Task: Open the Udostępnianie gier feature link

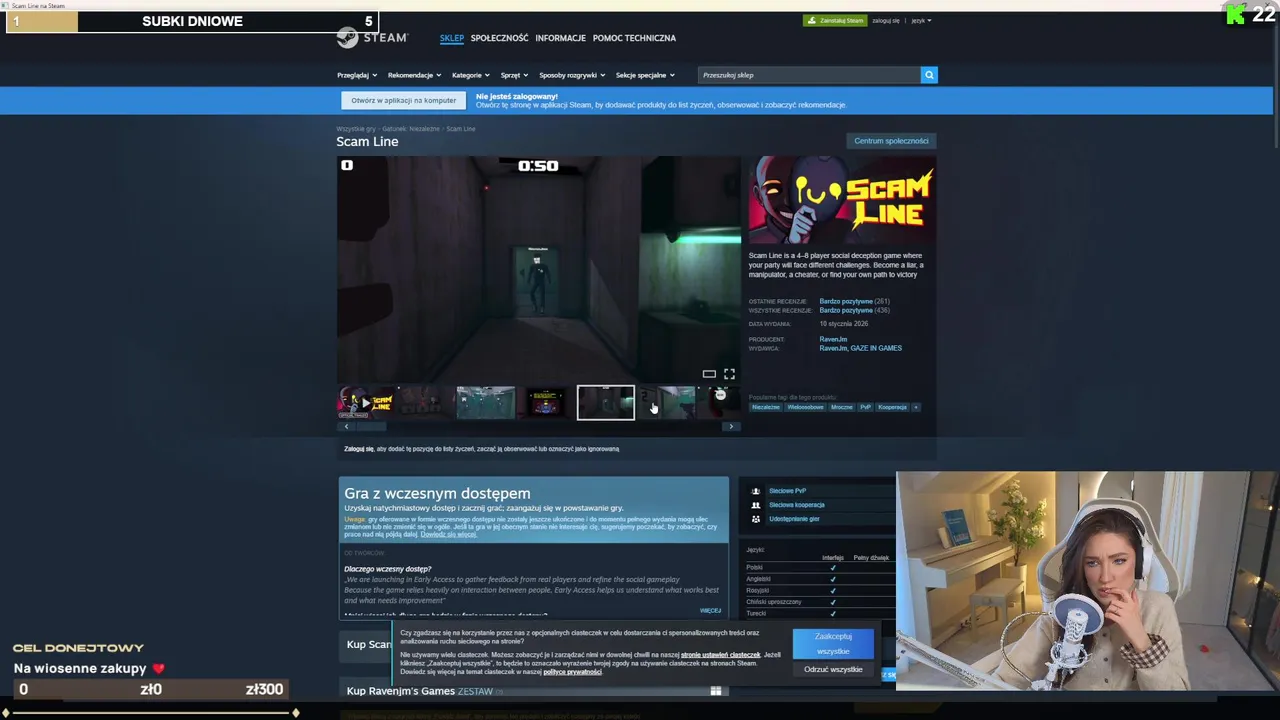Action: click(x=794, y=519)
